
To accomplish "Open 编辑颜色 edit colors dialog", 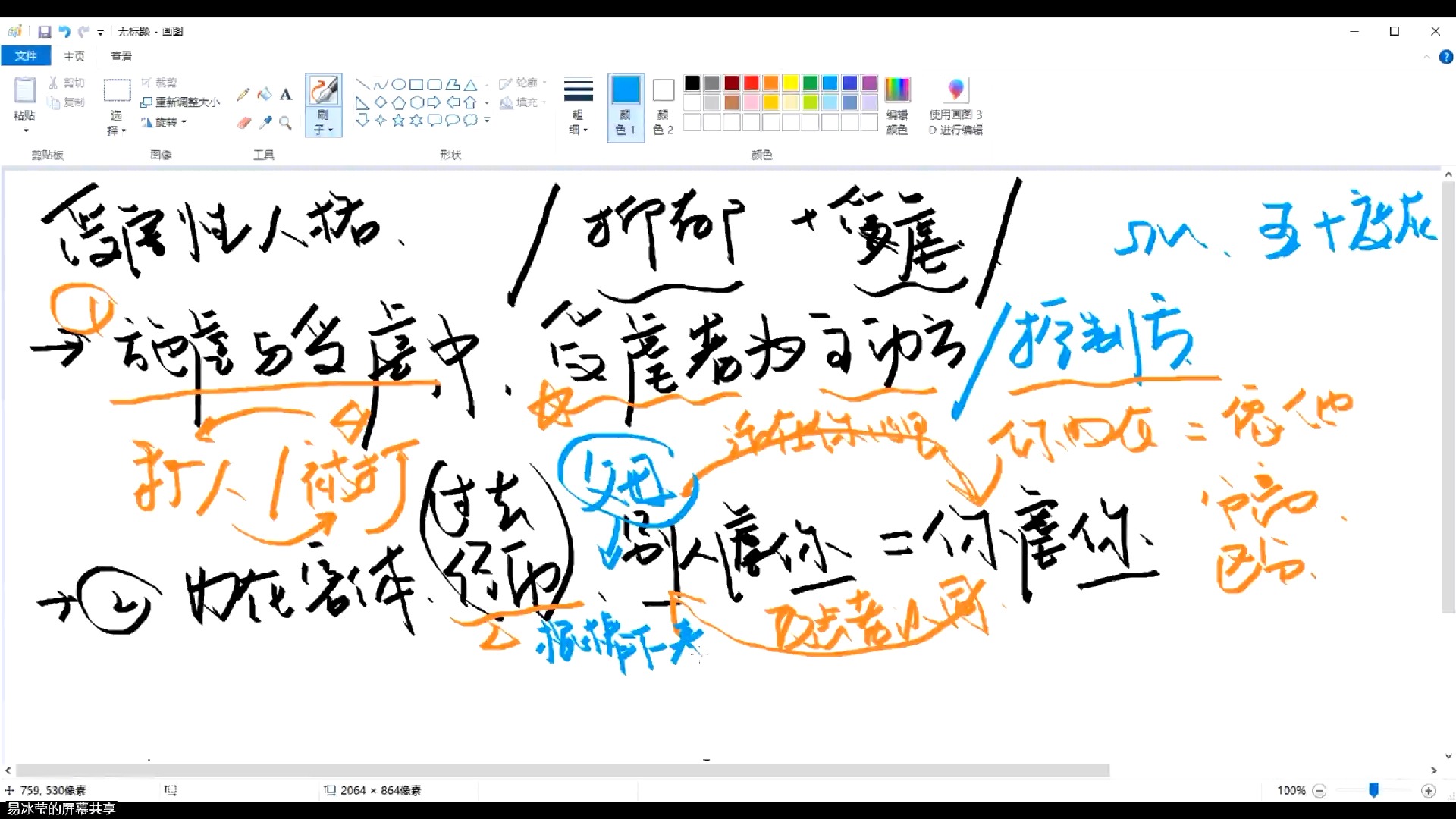I will pyautogui.click(x=897, y=106).
